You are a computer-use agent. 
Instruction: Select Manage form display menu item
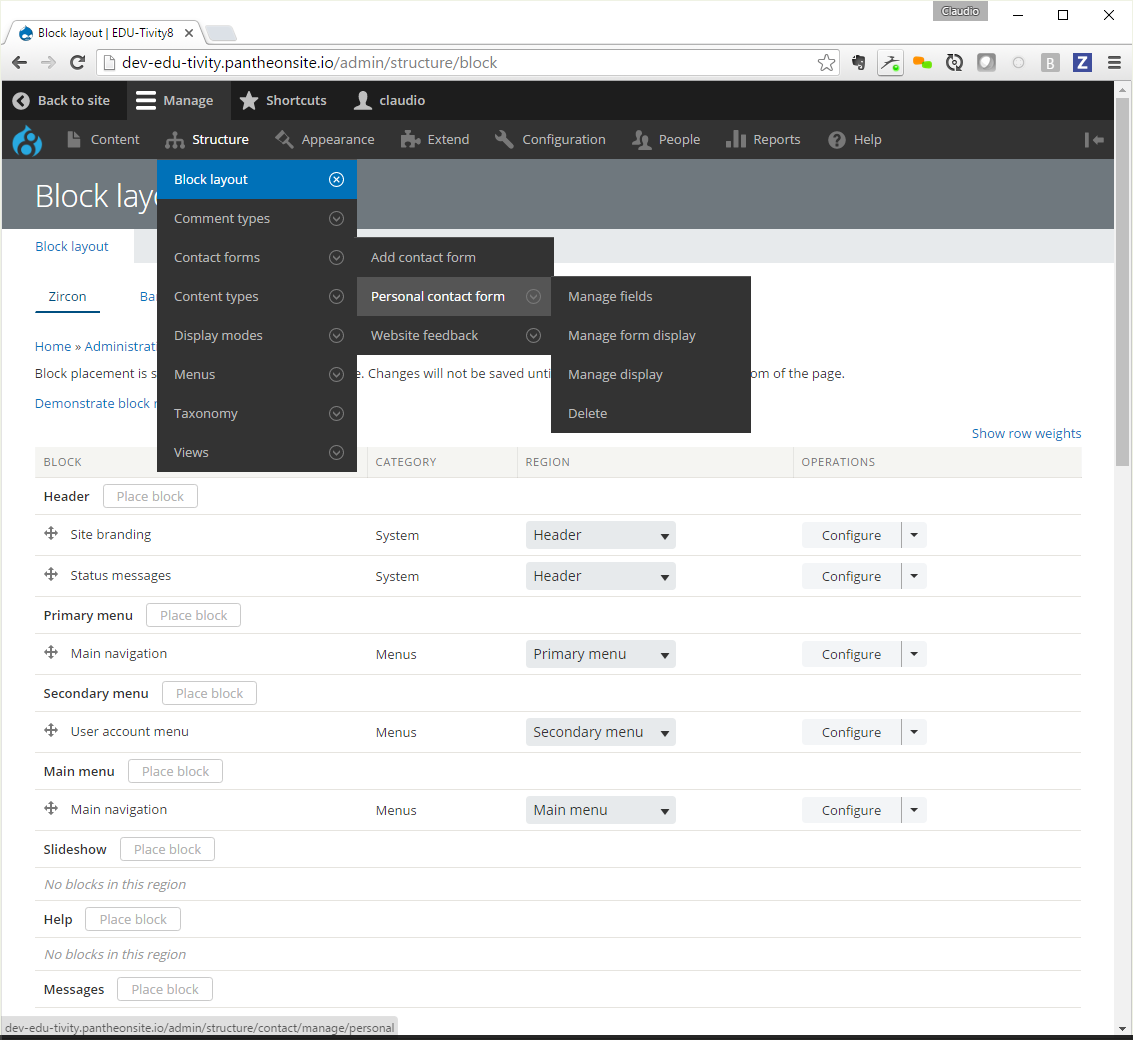tap(631, 335)
